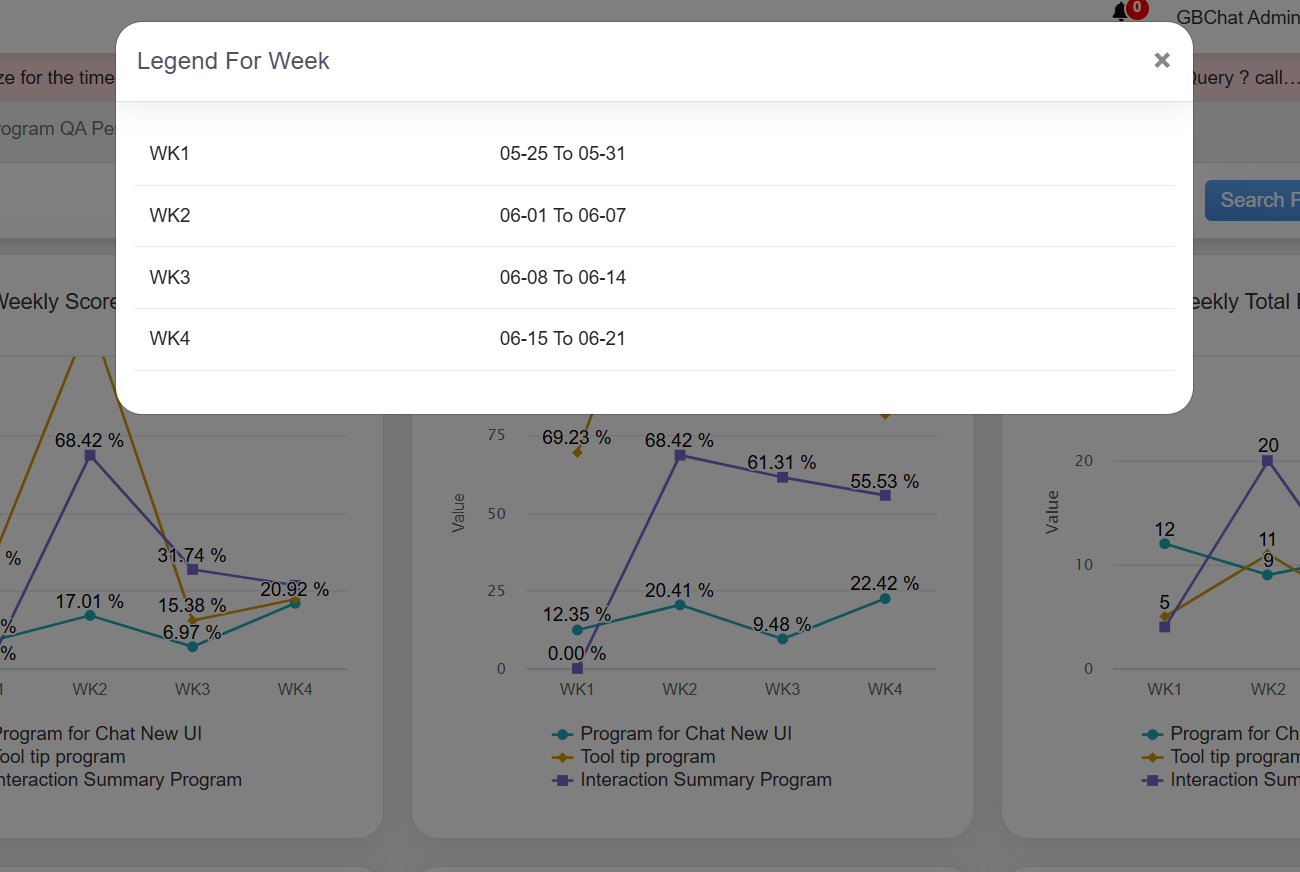This screenshot has height=872, width=1300.
Task: Select the WK1 row in legend table
Action: click(x=170, y=154)
